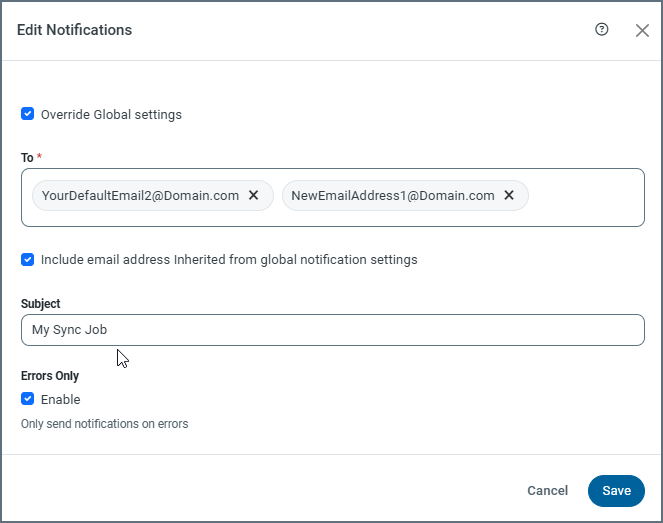Click the "Edit Notifications" dialog title
Screen dimensions: 663x523
point(74,30)
